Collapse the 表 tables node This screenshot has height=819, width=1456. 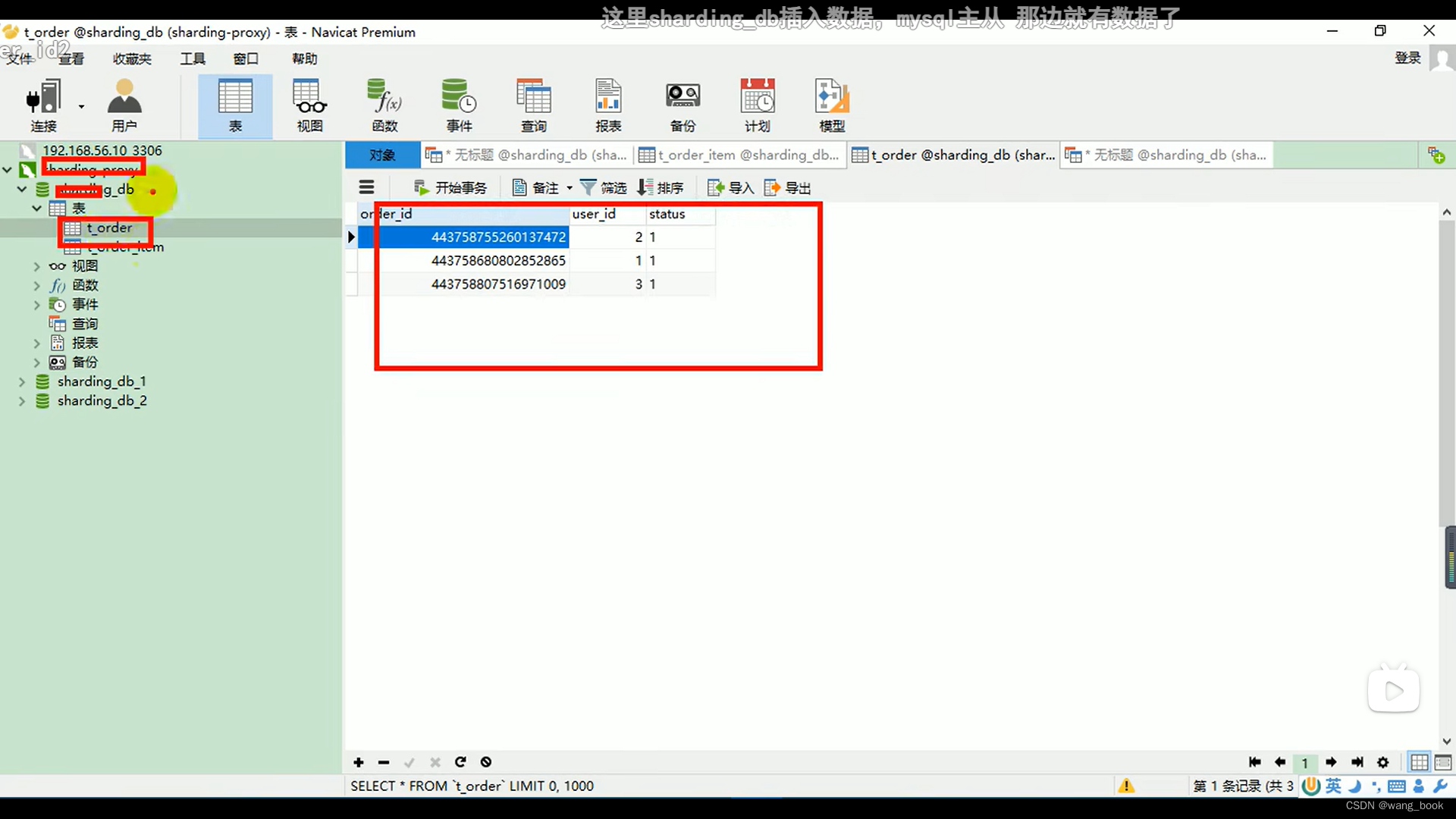point(36,208)
